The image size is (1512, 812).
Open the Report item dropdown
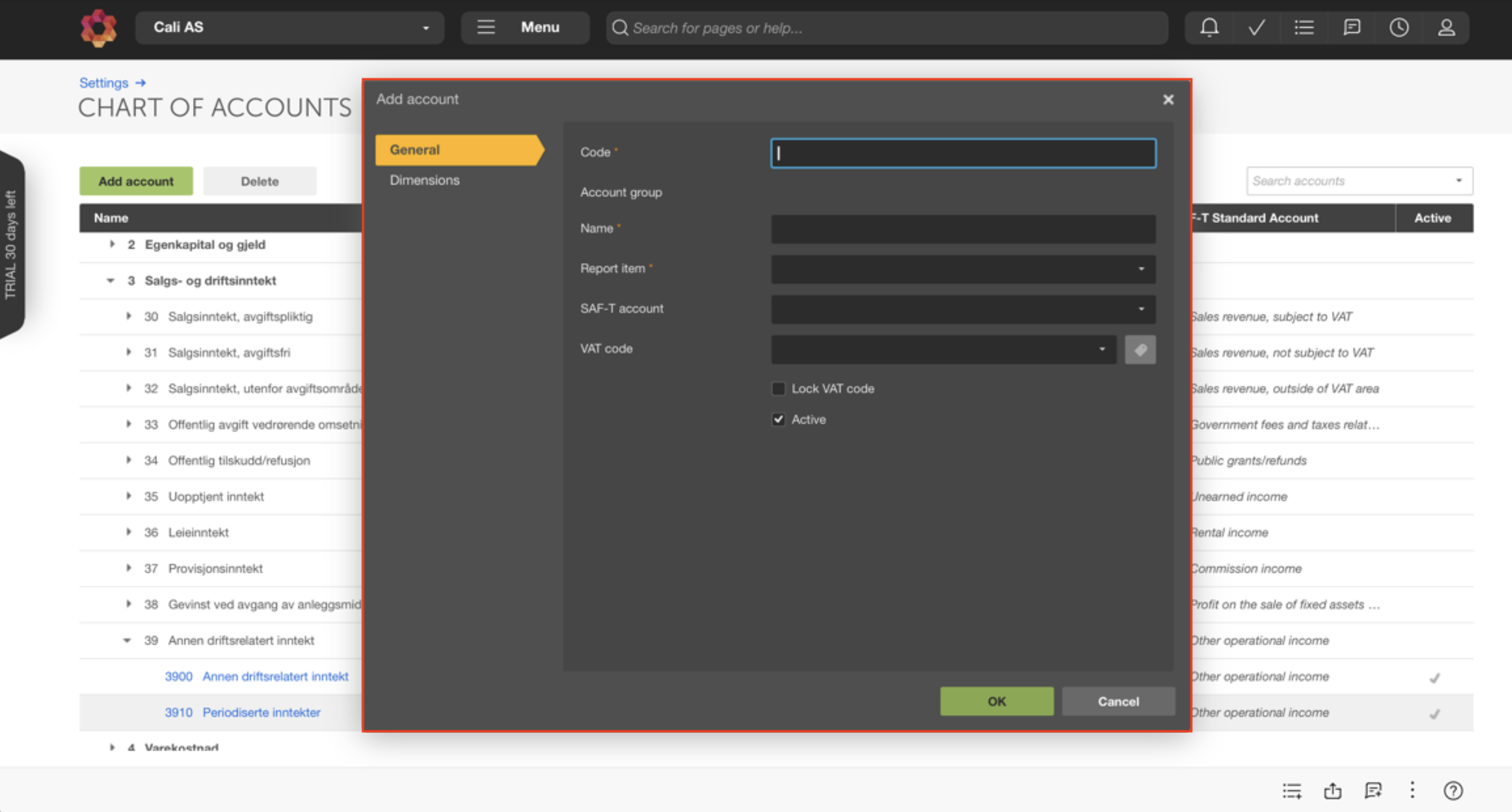(x=963, y=269)
